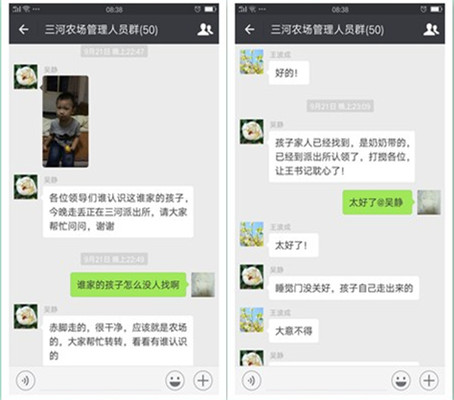Viewport: 454px width, 400px height.
Task: Open group members icon in right screenshot
Action: pyautogui.click(x=431, y=30)
